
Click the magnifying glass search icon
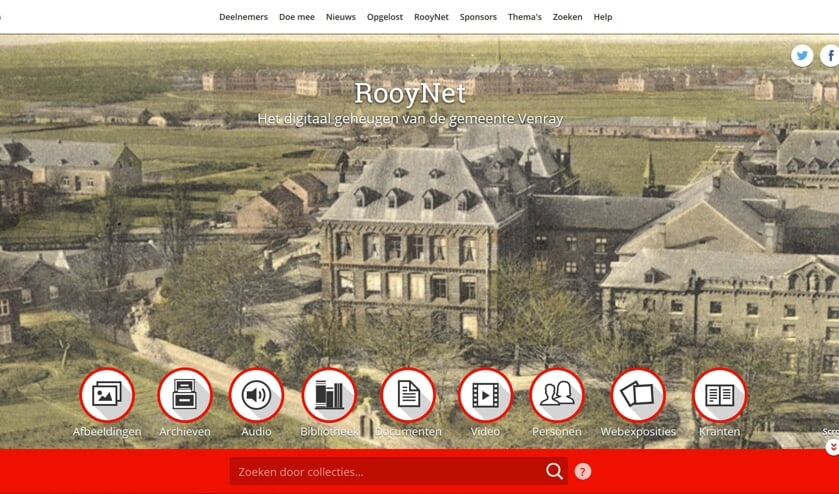[554, 471]
